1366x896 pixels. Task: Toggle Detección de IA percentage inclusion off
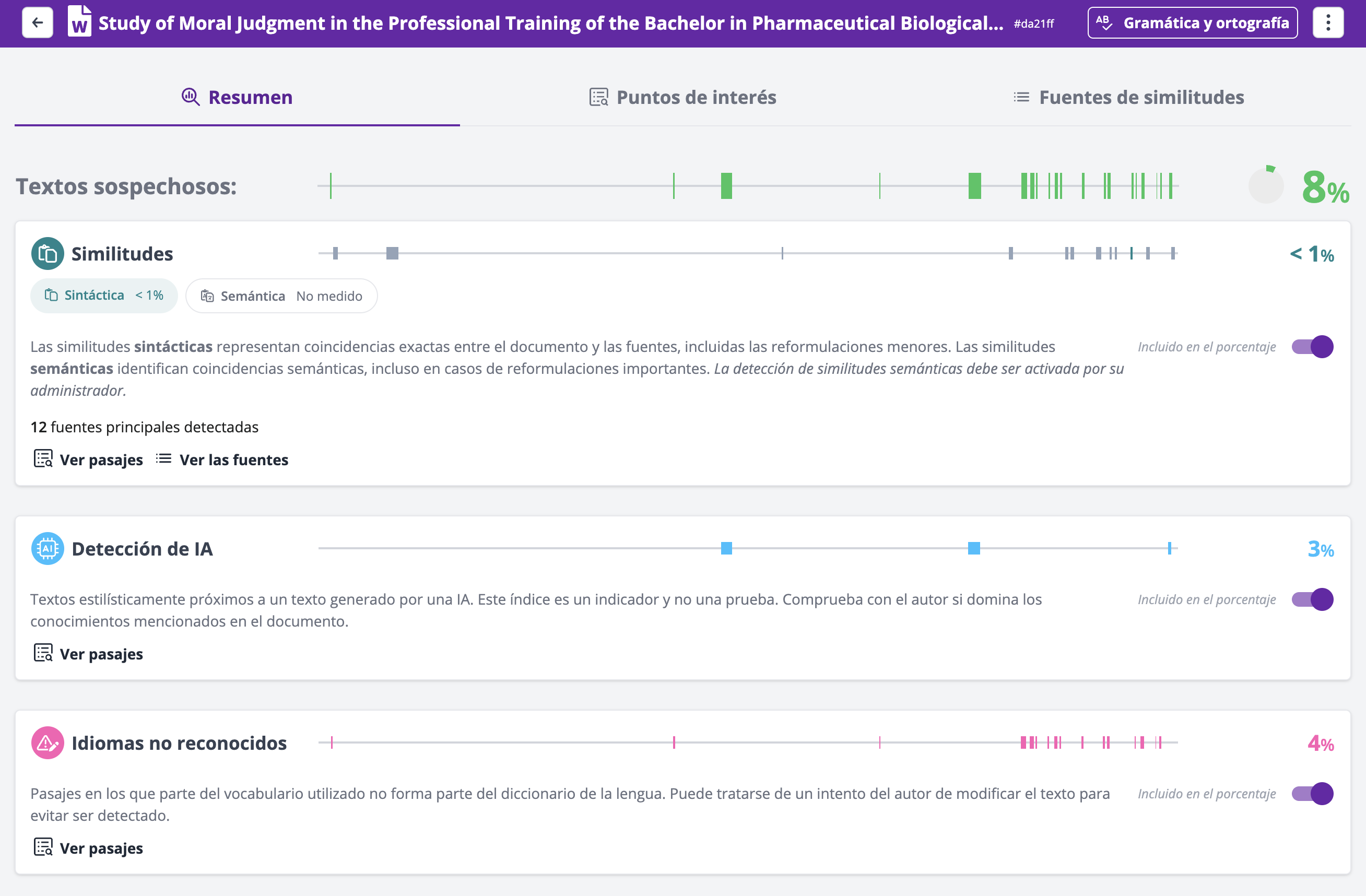[1312, 599]
